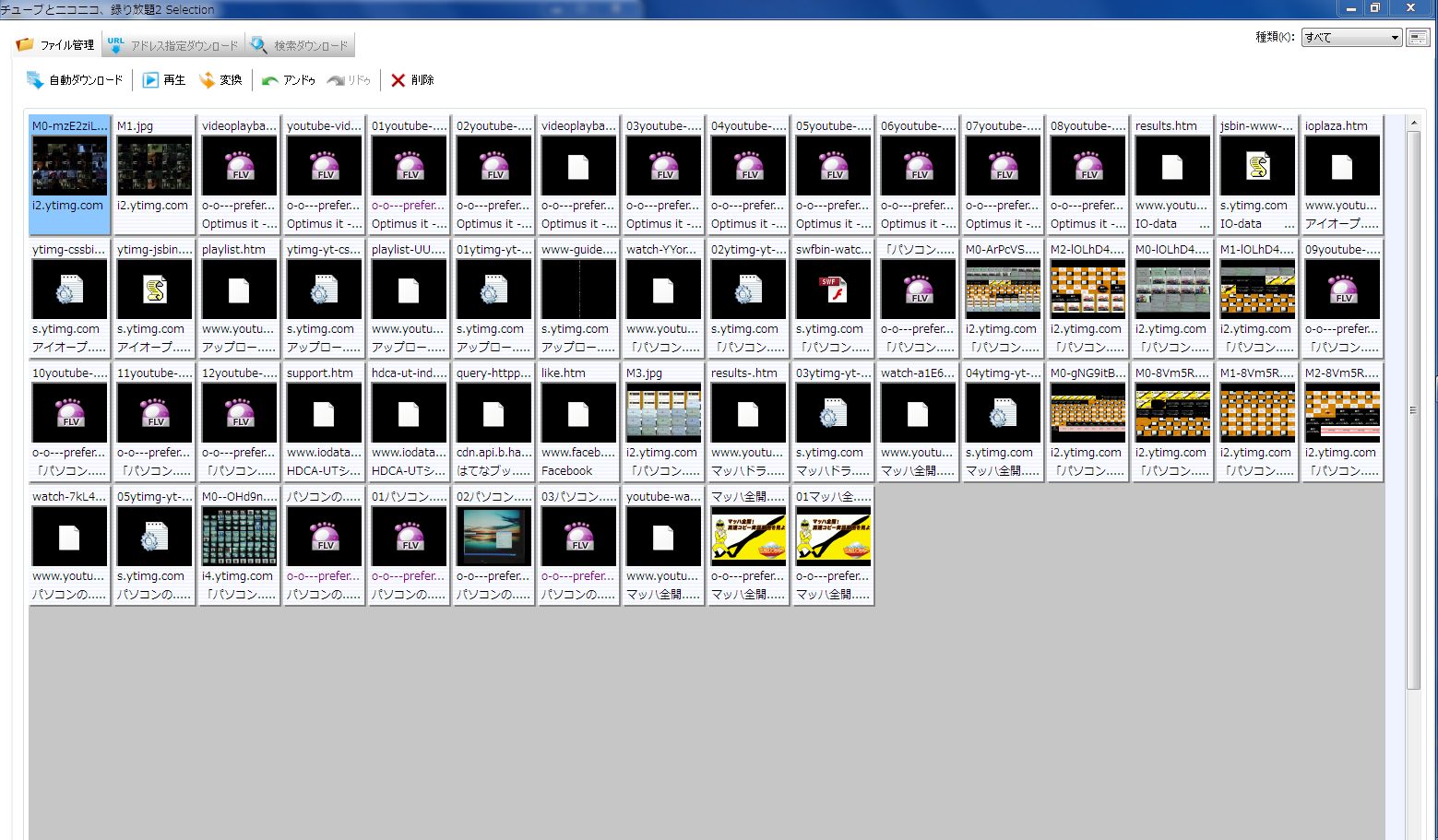Select the 01マッハ全... video thumbnail
This screenshot has width=1438, height=840.
coord(834,537)
